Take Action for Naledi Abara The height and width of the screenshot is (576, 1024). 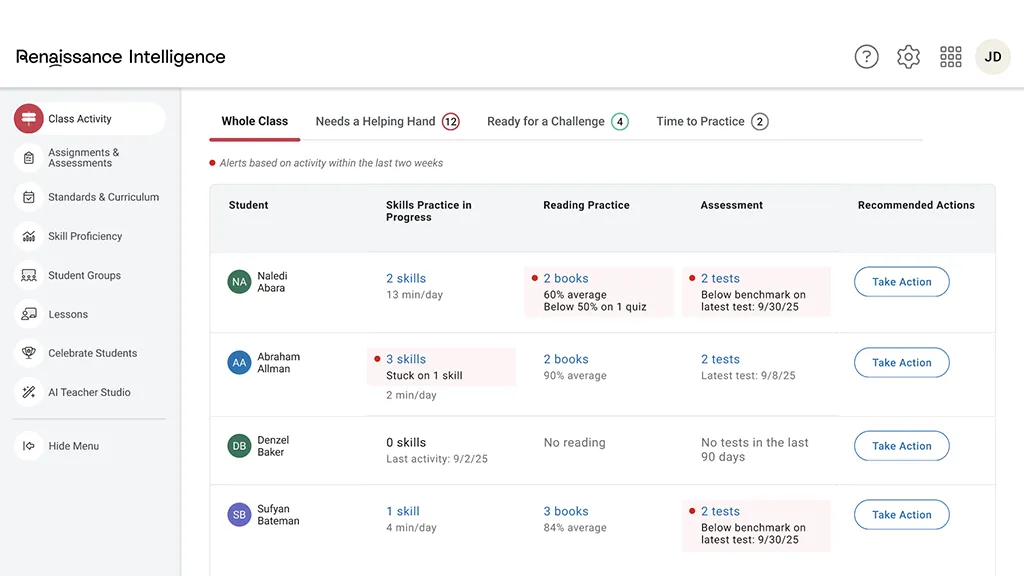pyautogui.click(x=901, y=281)
